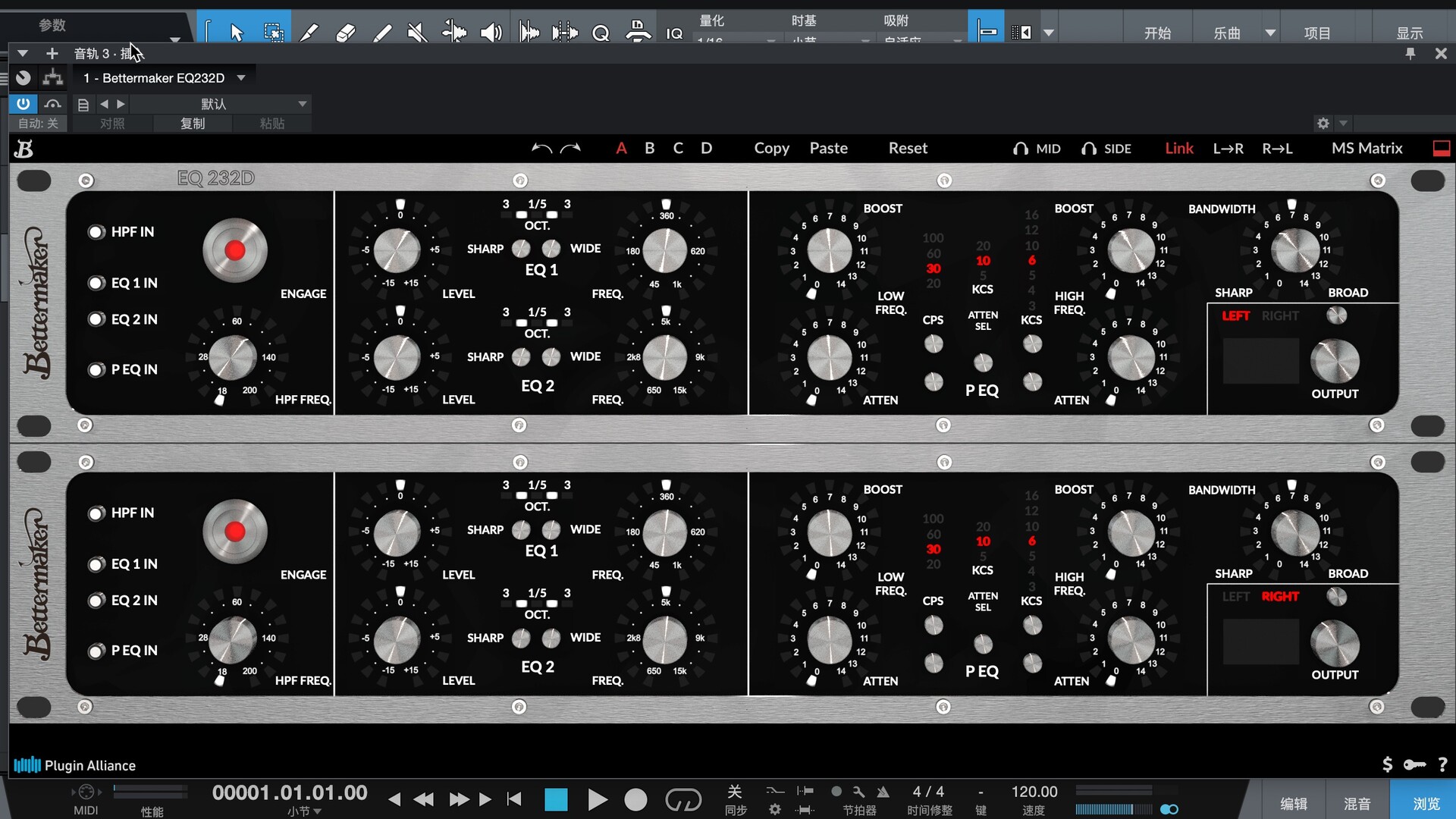1456x819 pixels.
Task: Toggle P EQ IN on bottom channel
Action: pyautogui.click(x=96, y=651)
